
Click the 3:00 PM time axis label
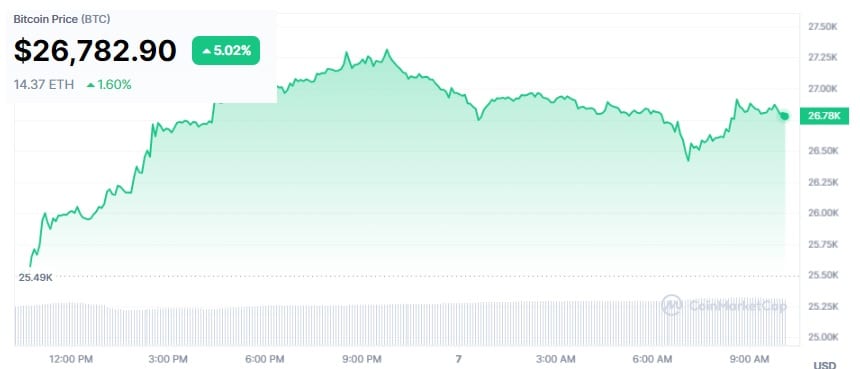tap(169, 360)
